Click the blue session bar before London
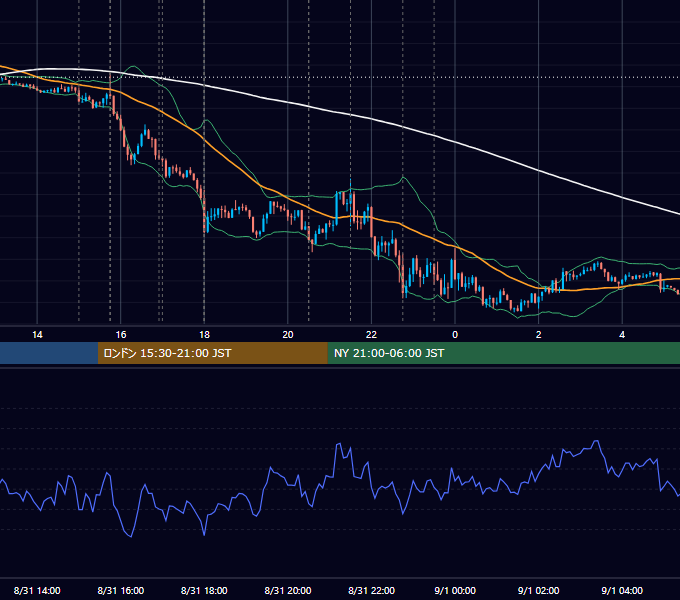 [49, 353]
